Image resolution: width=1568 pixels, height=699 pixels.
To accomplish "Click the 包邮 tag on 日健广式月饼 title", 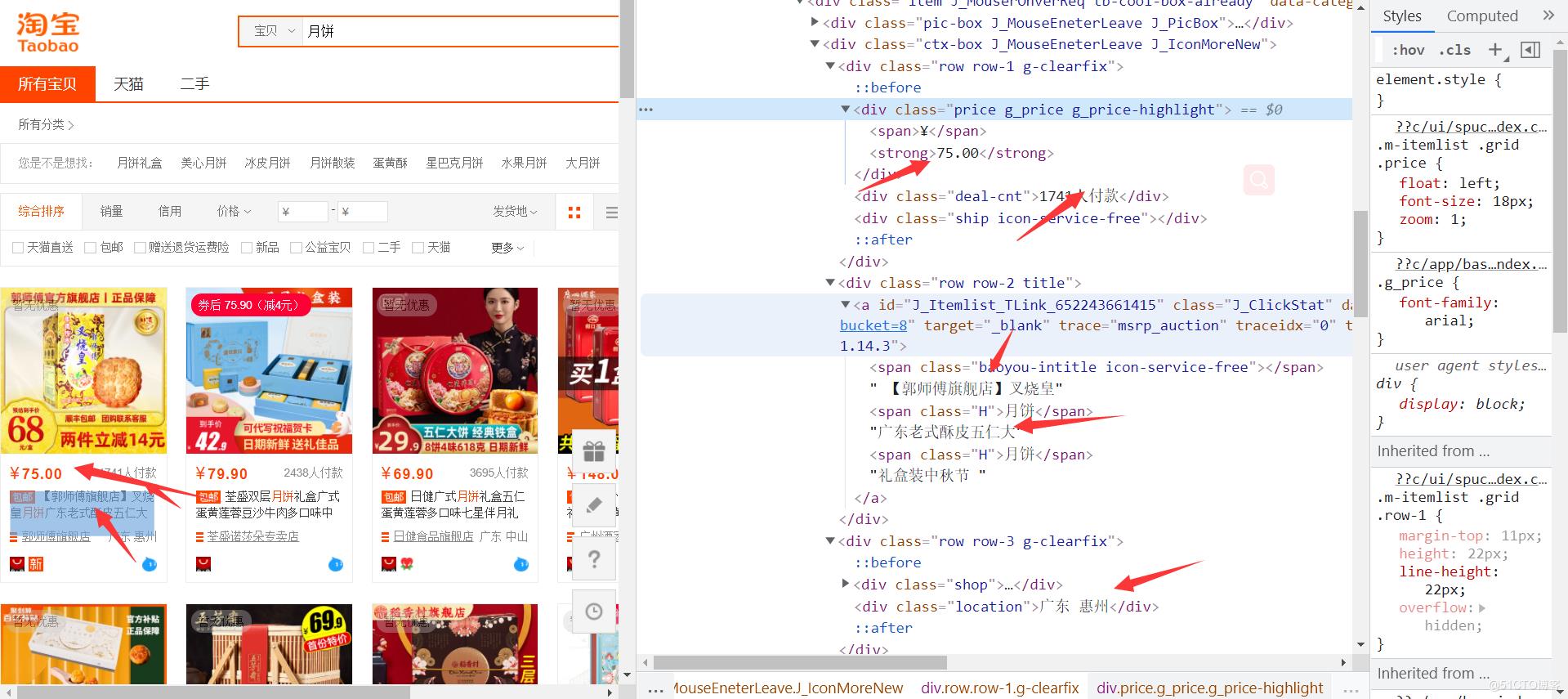I will coord(394,496).
